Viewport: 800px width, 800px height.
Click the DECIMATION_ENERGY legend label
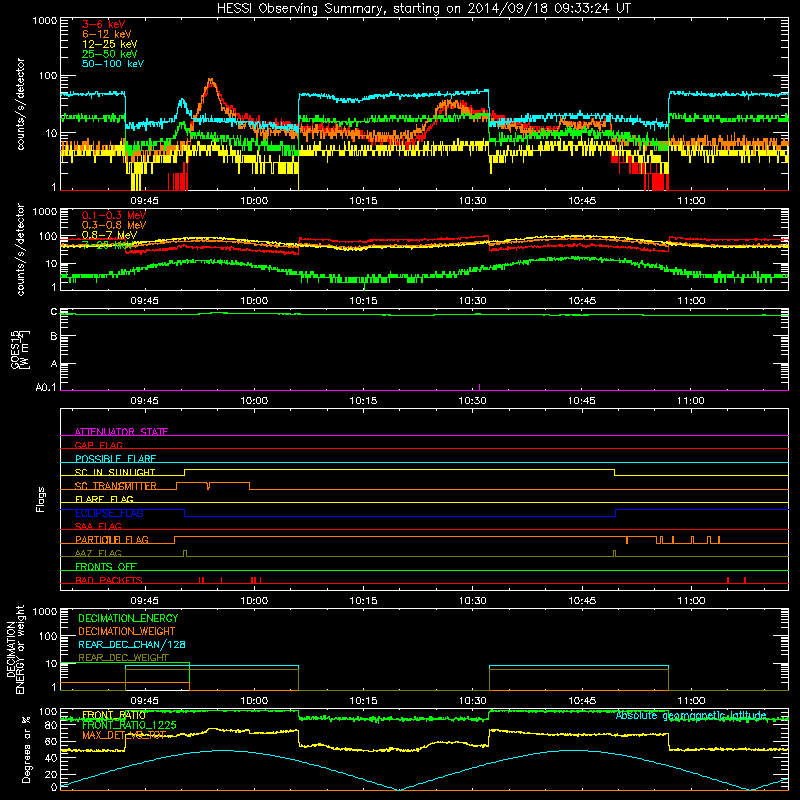click(128, 618)
